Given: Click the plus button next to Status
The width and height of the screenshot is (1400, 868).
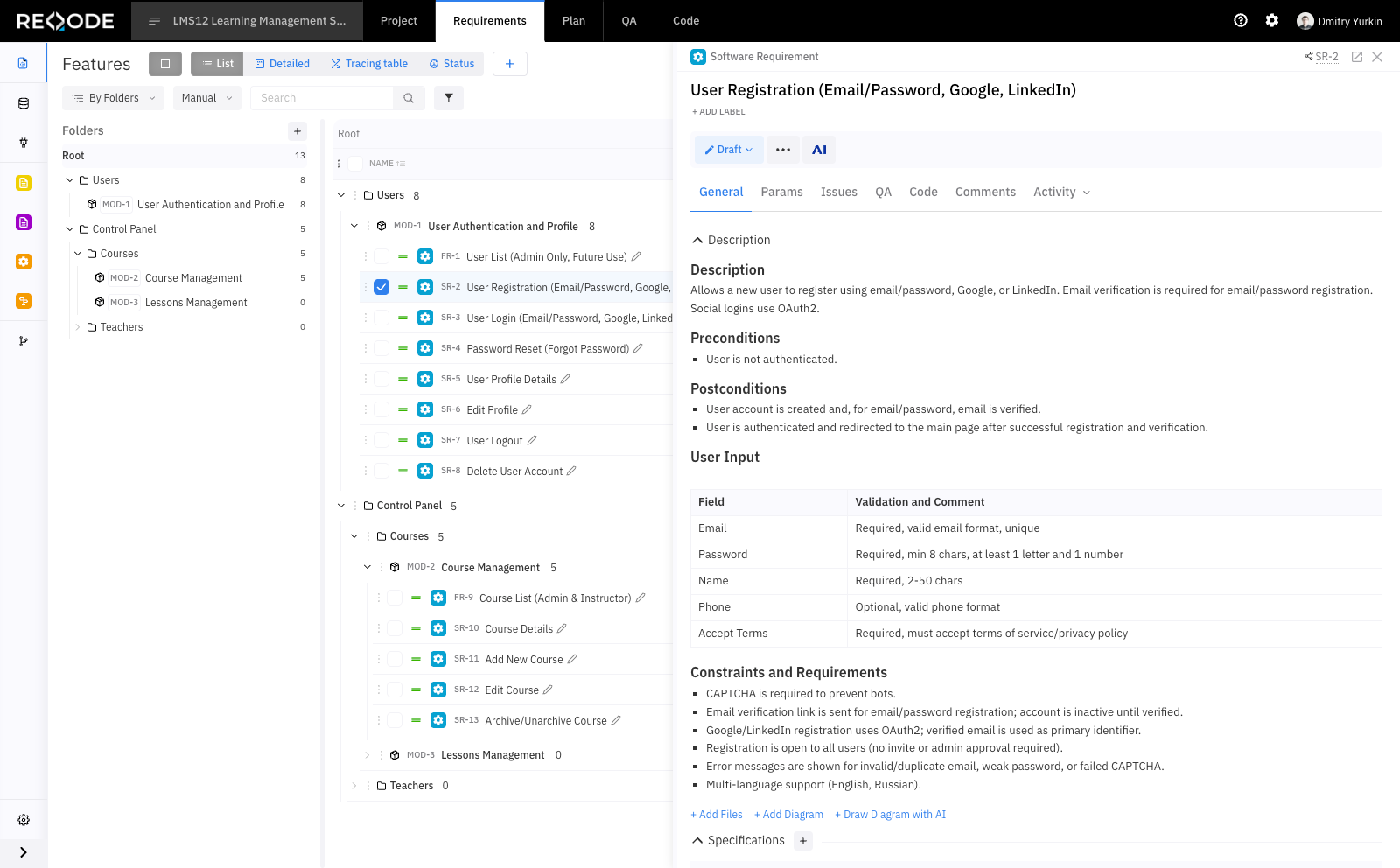Looking at the screenshot, I should pyautogui.click(x=509, y=64).
